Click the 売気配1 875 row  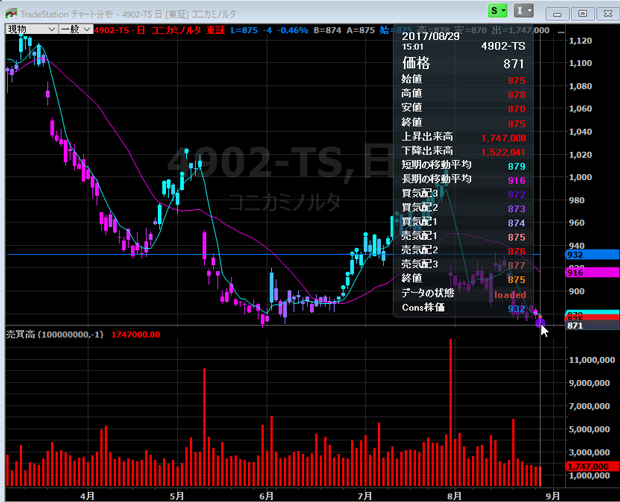point(463,237)
